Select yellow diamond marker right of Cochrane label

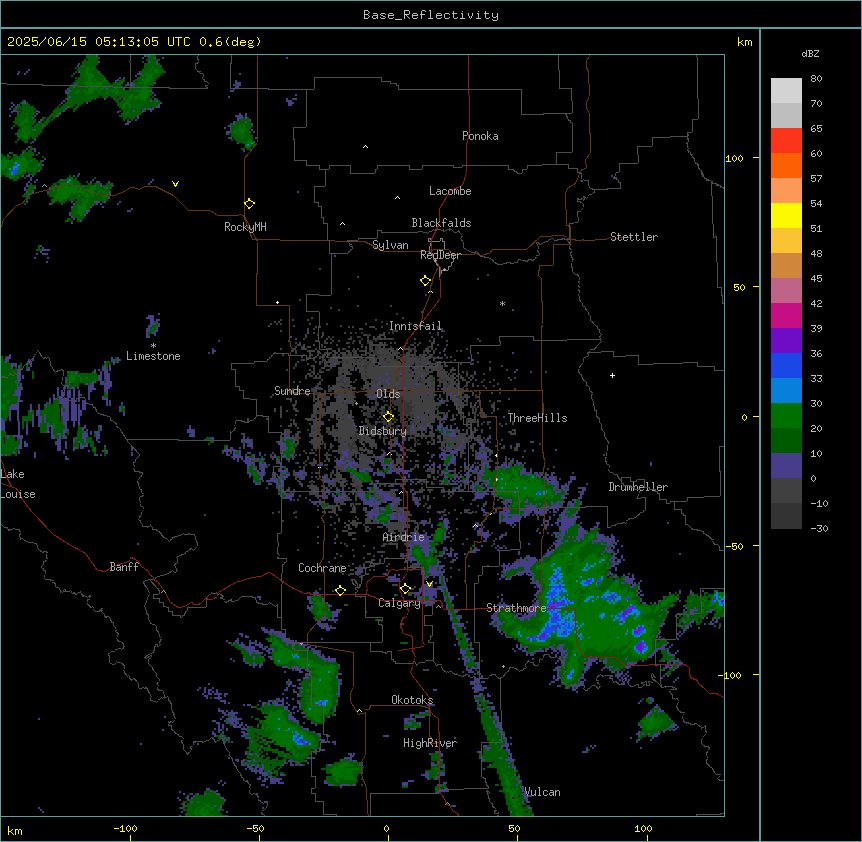[340, 590]
